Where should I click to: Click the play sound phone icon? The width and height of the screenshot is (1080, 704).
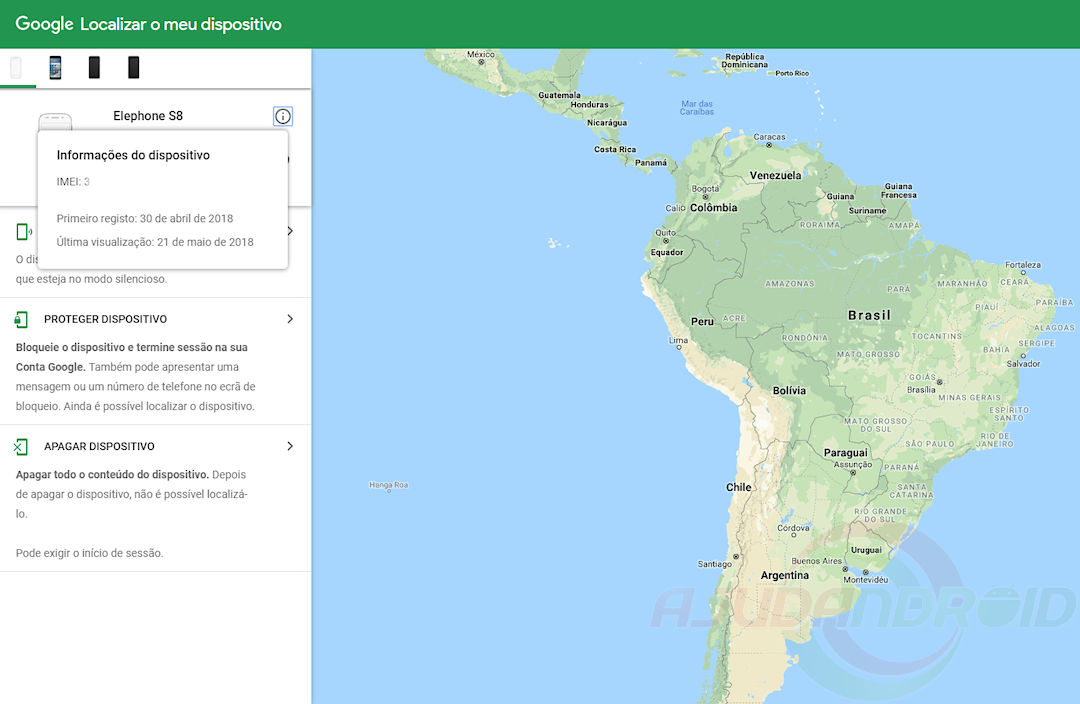click(x=23, y=231)
